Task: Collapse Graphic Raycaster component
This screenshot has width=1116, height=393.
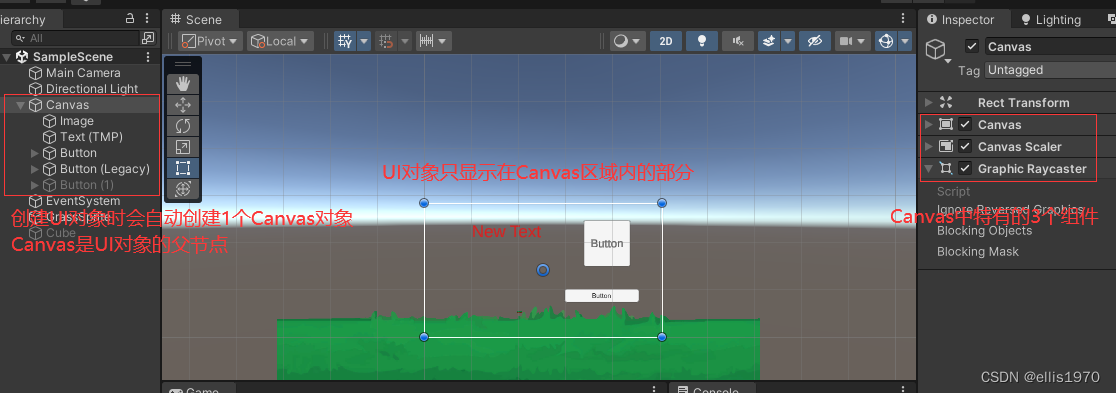Action: (928, 169)
